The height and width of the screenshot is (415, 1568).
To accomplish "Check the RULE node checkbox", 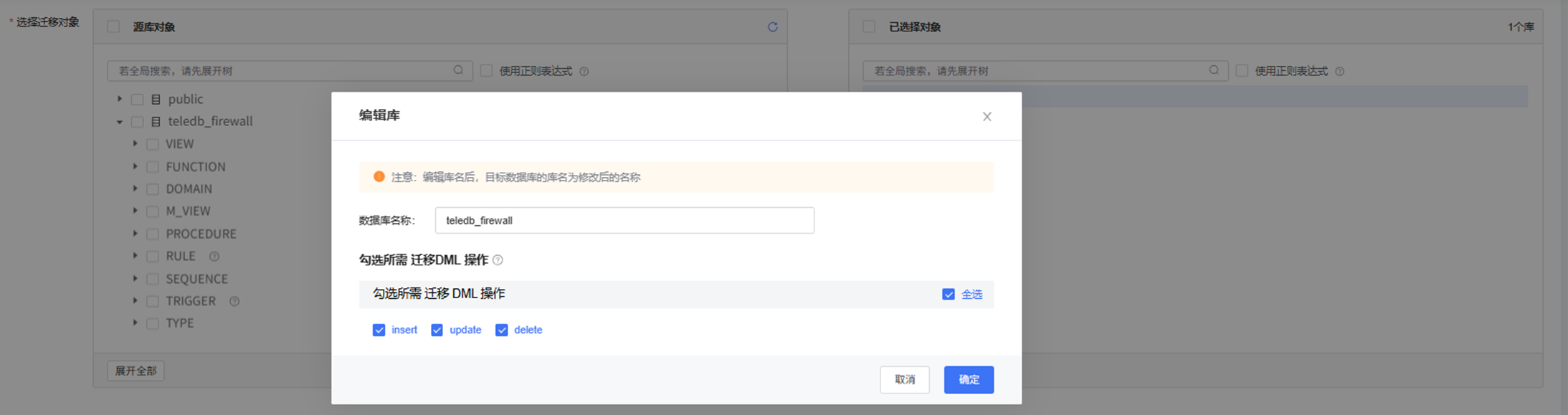I will pos(153,257).
